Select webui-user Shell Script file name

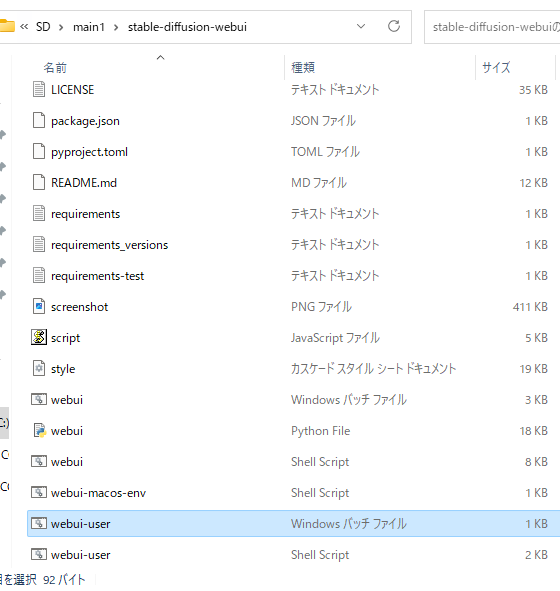click(x=80, y=555)
